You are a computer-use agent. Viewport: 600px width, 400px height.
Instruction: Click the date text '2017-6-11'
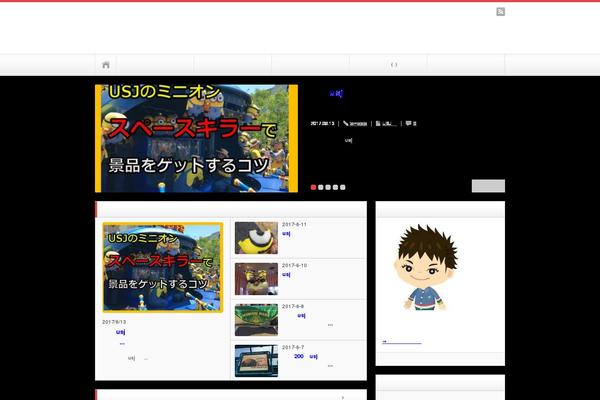coord(294,224)
